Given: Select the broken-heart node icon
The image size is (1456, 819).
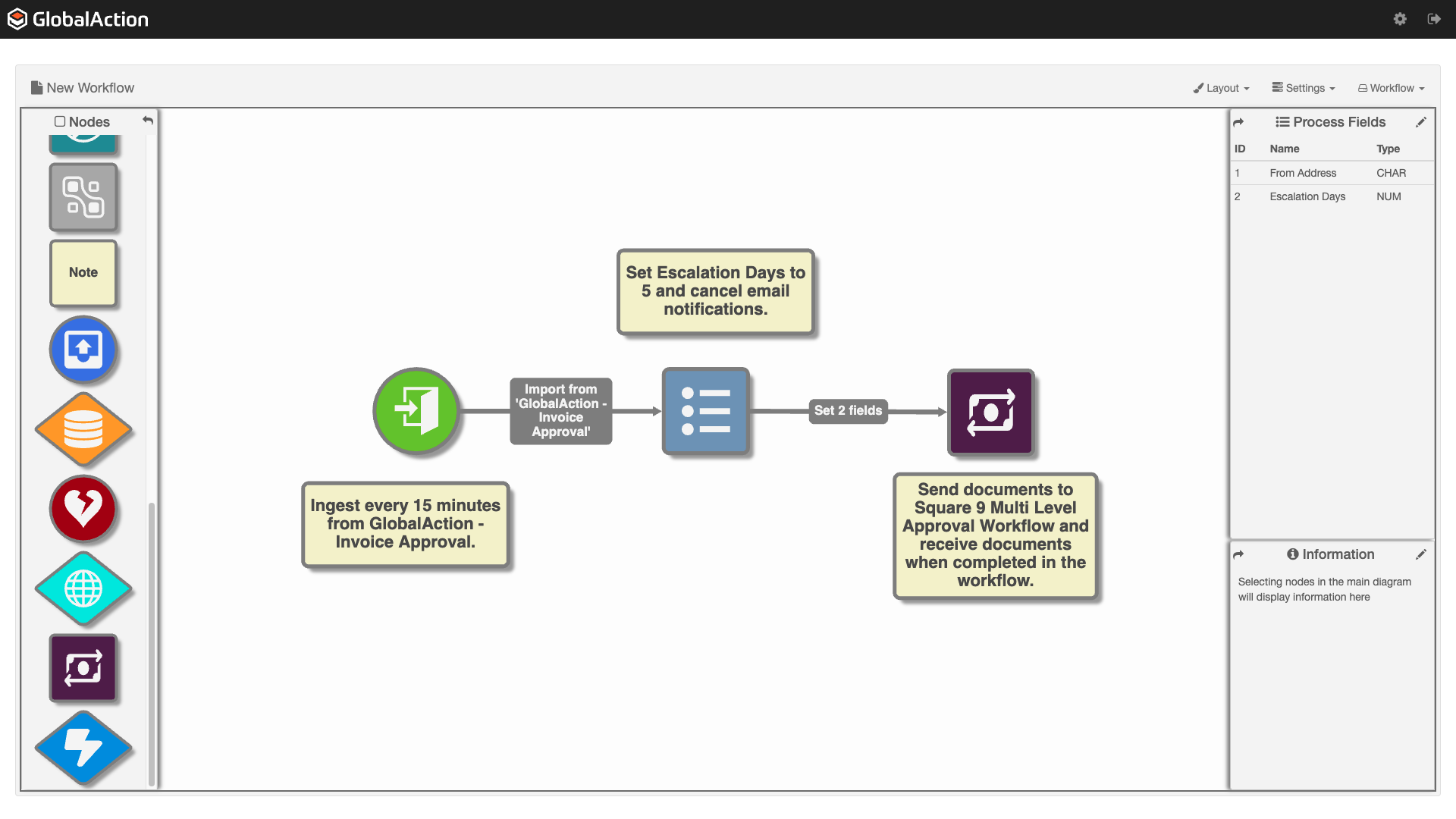Looking at the screenshot, I should [83, 509].
